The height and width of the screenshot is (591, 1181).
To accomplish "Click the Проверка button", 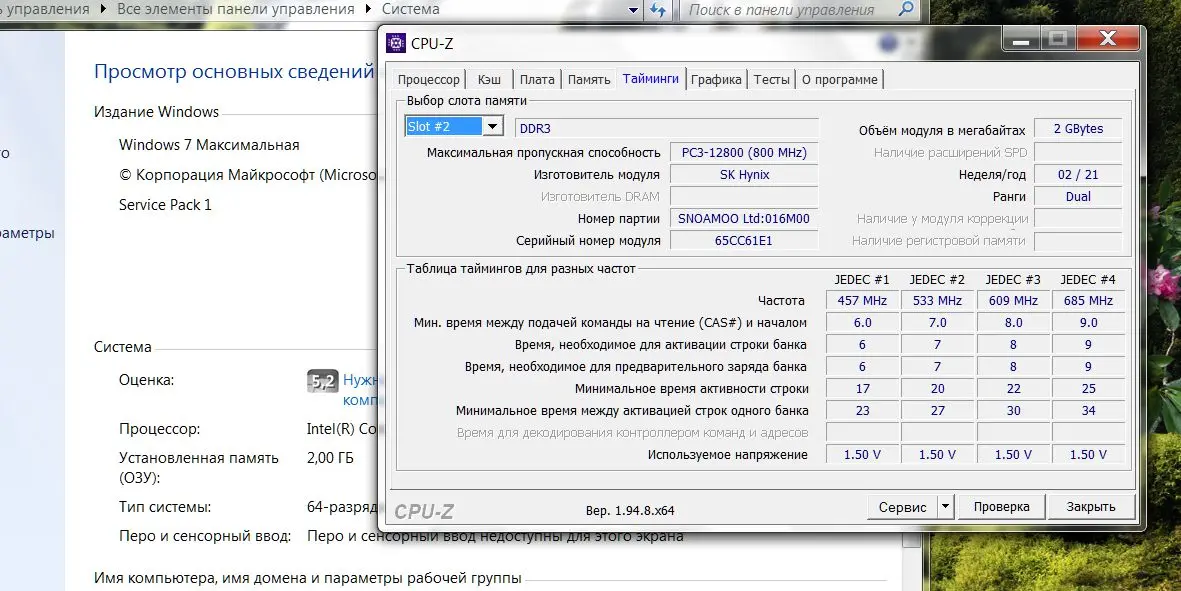I will coord(1002,507).
